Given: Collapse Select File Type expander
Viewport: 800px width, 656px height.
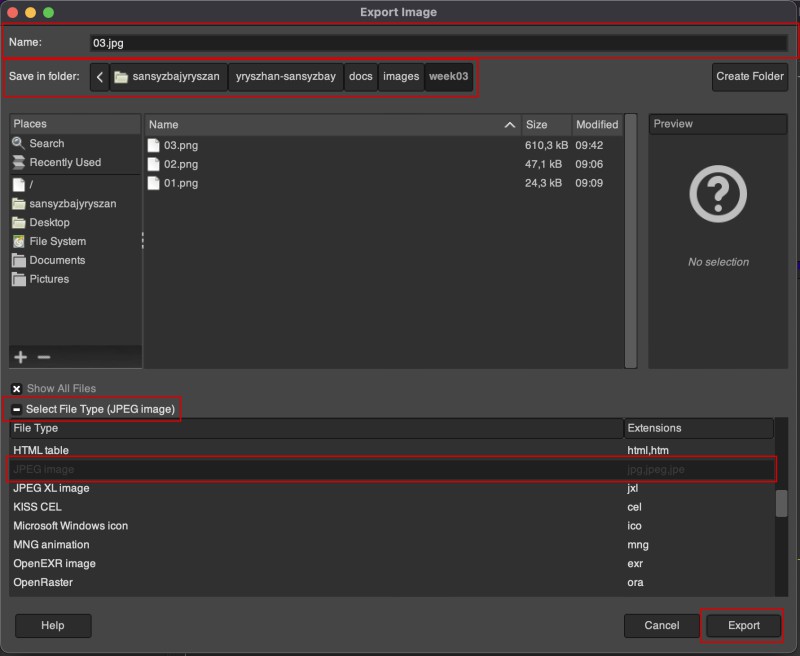Looking at the screenshot, I should point(16,409).
